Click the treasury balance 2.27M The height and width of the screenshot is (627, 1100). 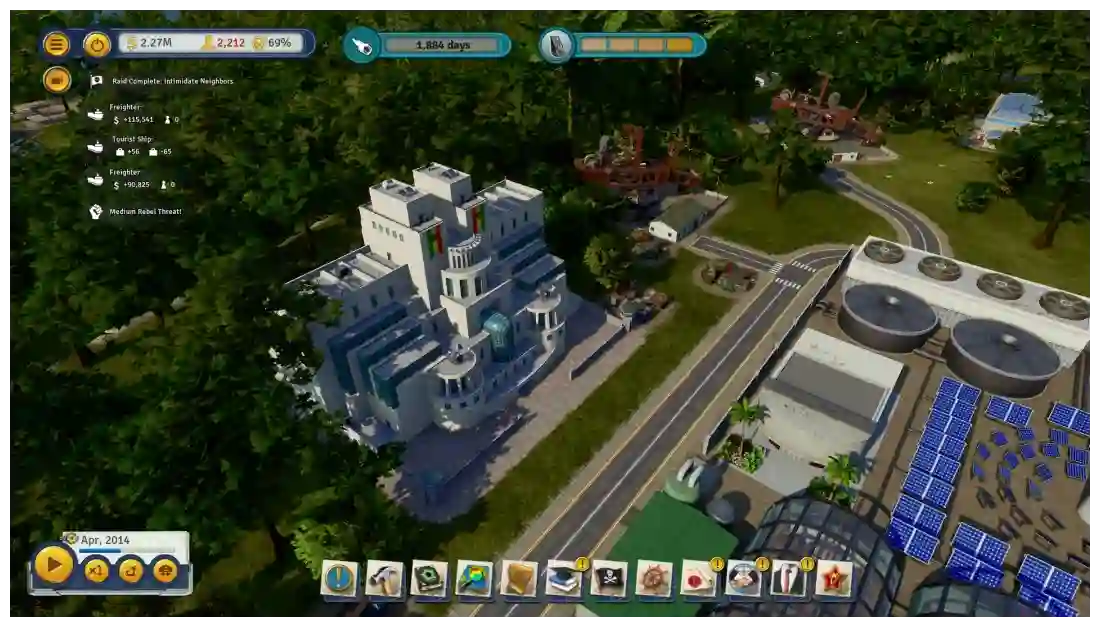[149, 43]
